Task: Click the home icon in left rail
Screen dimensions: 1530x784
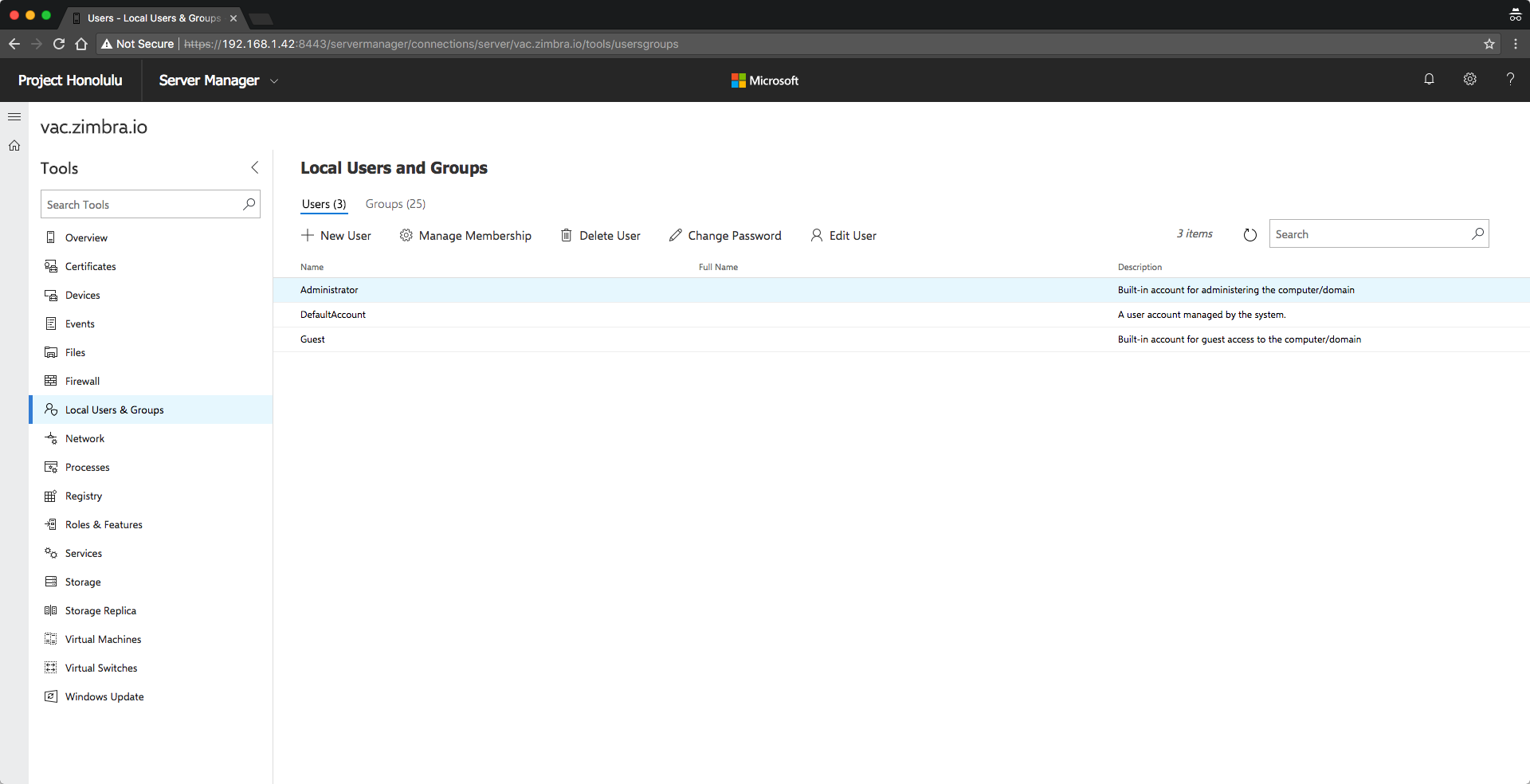Action: [x=14, y=146]
